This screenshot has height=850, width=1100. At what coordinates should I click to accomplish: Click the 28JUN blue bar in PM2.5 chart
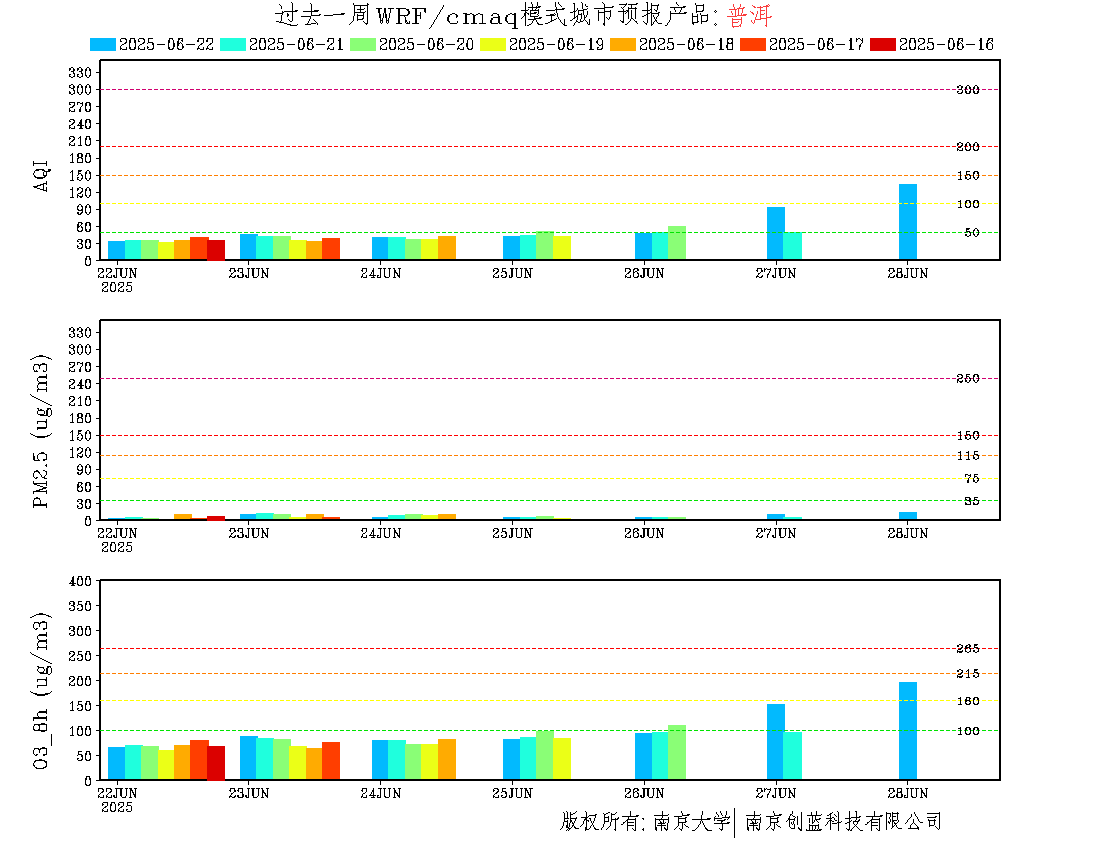click(908, 516)
